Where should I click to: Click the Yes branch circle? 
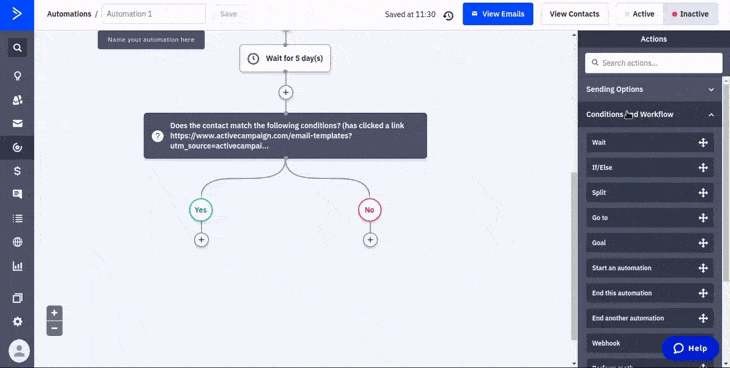point(201,210)
